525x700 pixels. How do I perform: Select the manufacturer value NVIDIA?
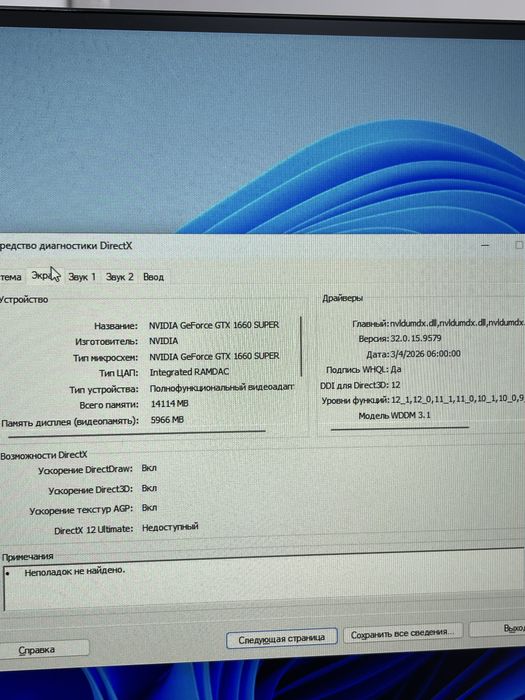pyautogui.click(x=163, y=341)
